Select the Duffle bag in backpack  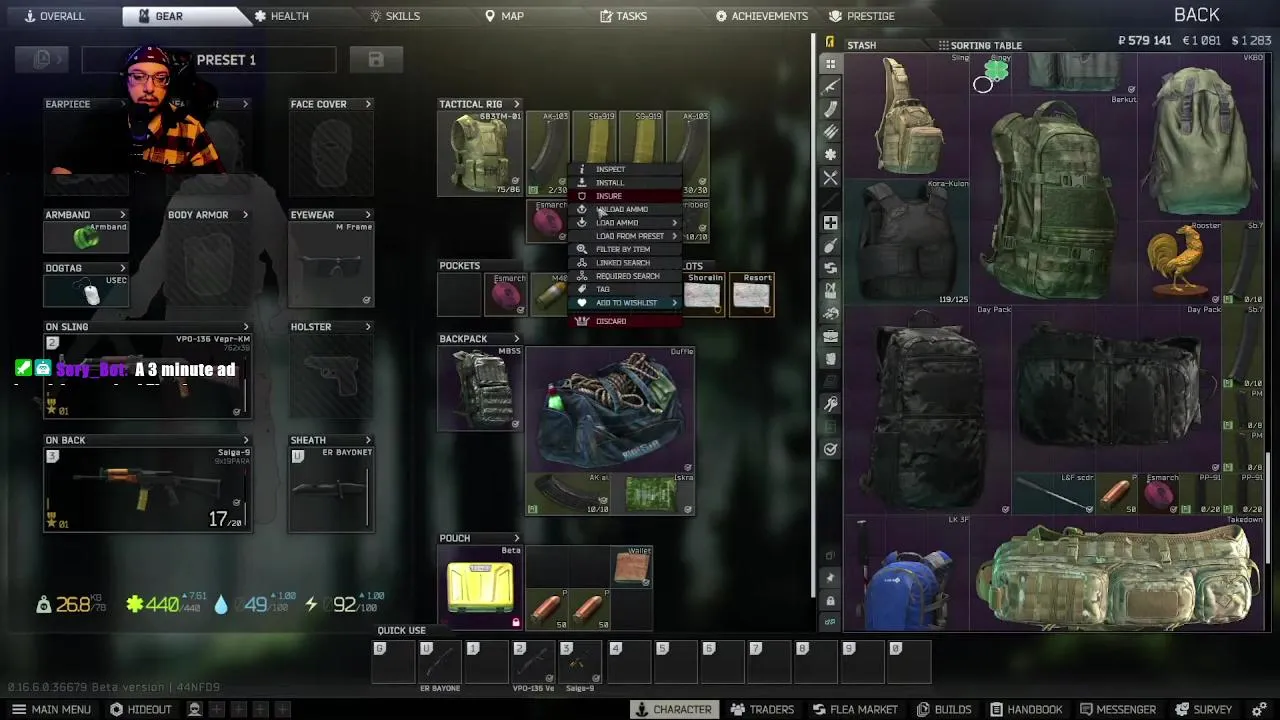(610, 408)
